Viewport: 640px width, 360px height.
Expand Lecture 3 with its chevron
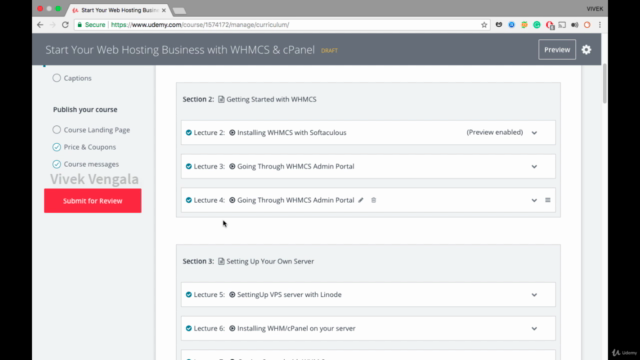tap(534, 167)
